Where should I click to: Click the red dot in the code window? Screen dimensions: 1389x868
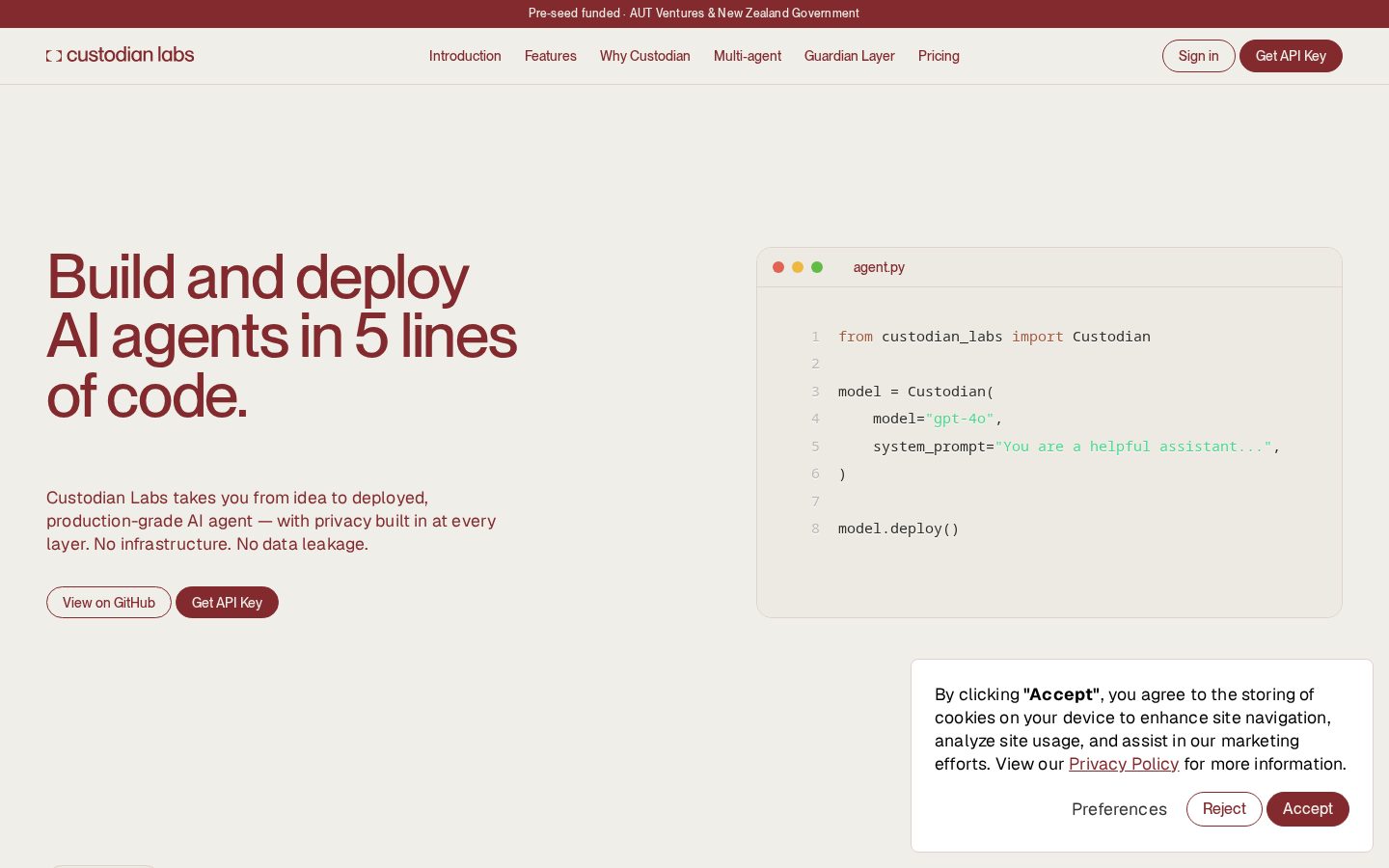tap(778, 267)
